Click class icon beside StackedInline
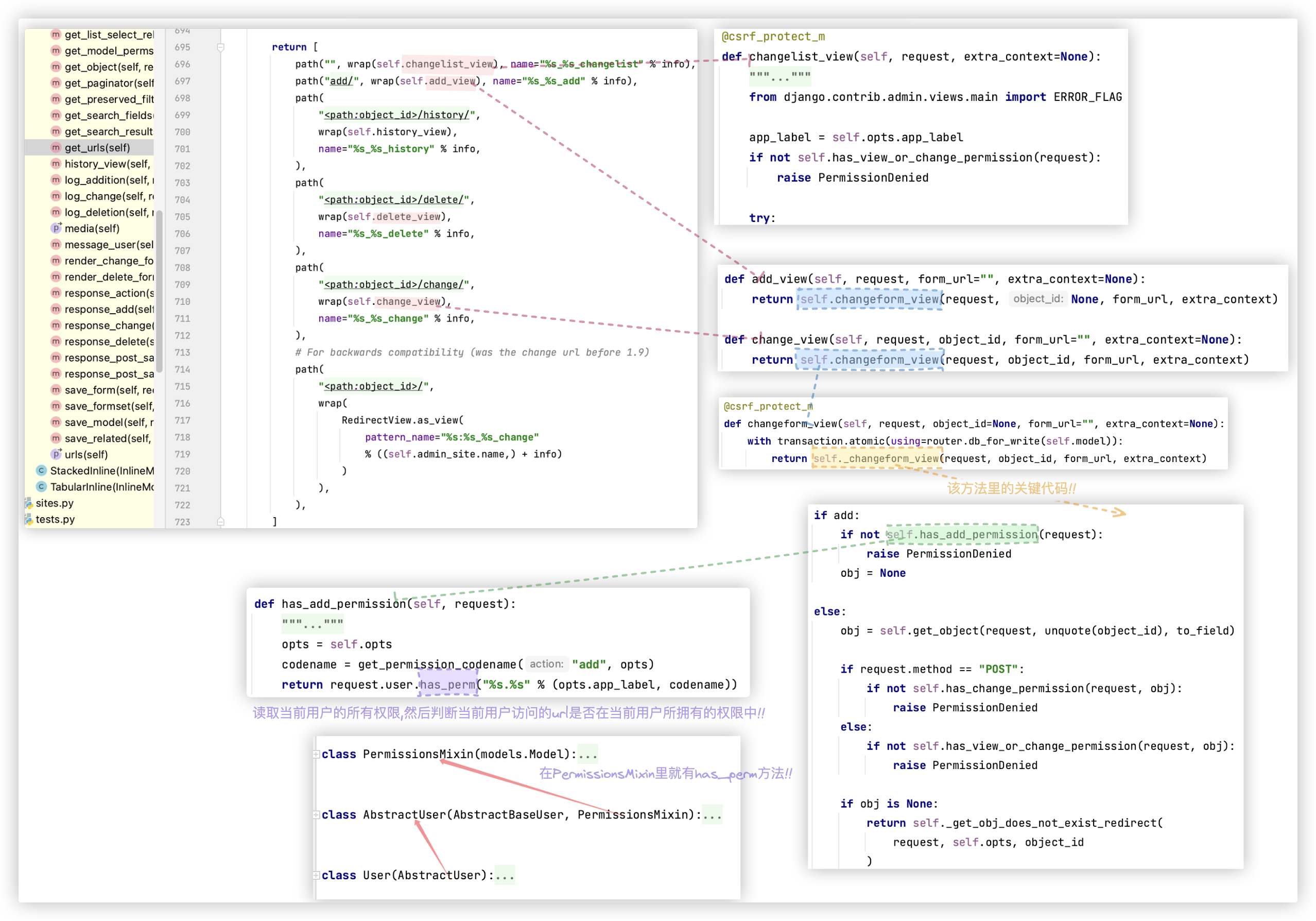Viewport: 1316px width, 921px height. (x=41, y=470)
